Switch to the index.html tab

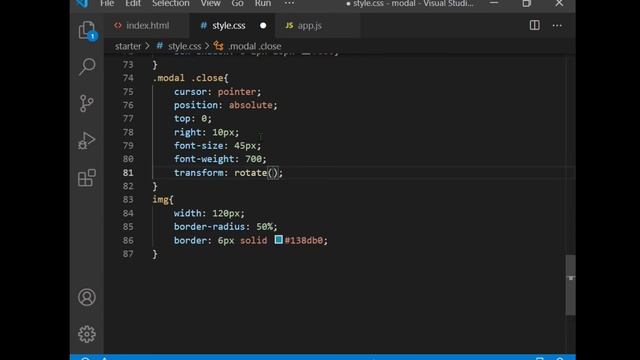coord(147,25)
